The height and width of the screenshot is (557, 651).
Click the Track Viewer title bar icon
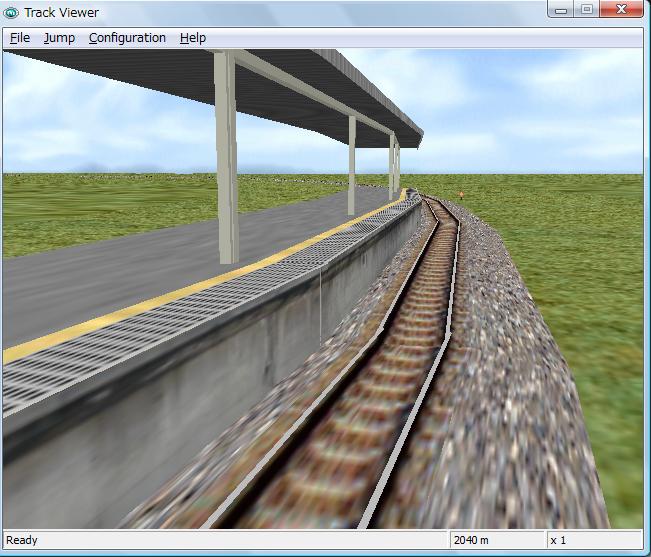12,11
